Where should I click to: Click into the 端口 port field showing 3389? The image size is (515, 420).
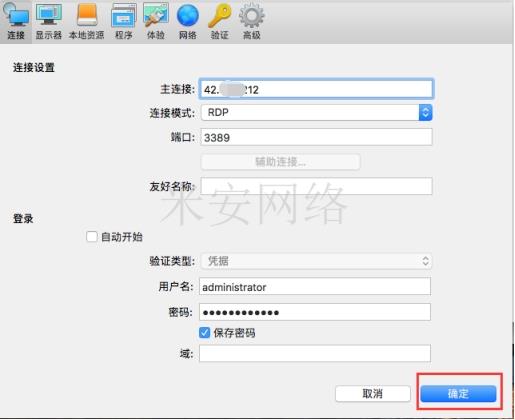[x=316, y=137]
